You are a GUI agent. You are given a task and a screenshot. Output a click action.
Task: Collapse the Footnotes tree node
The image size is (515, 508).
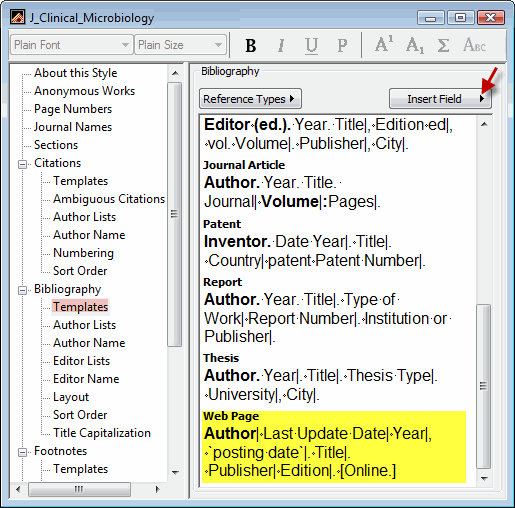[x=22, y=452]
